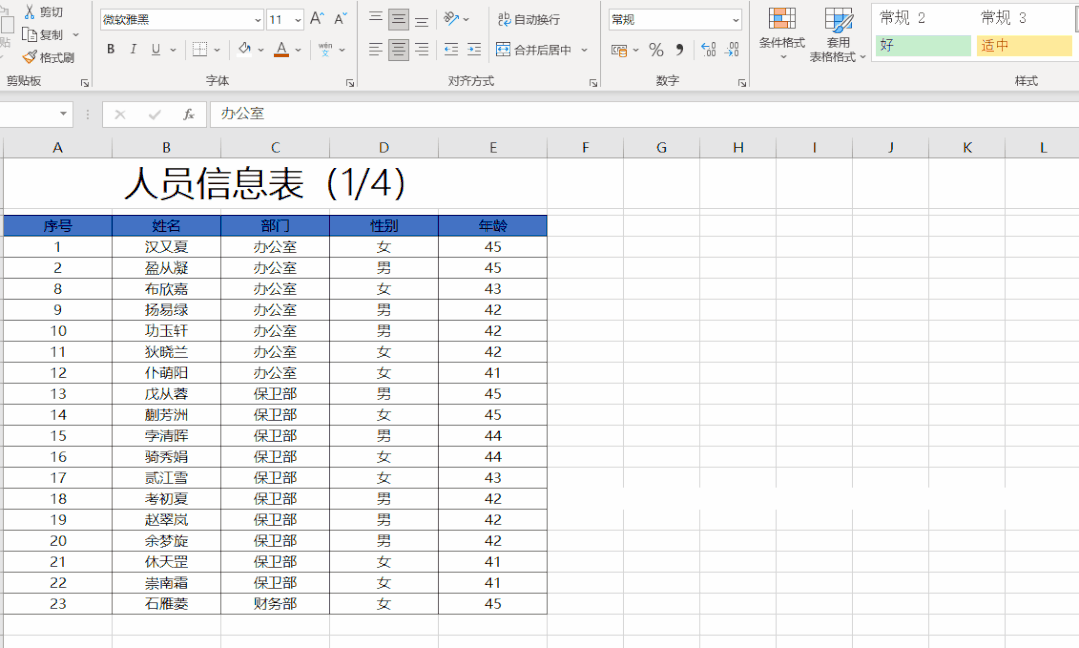1079x648 pixels.
Task: Align text to top of cell
Action: point(376,19)
